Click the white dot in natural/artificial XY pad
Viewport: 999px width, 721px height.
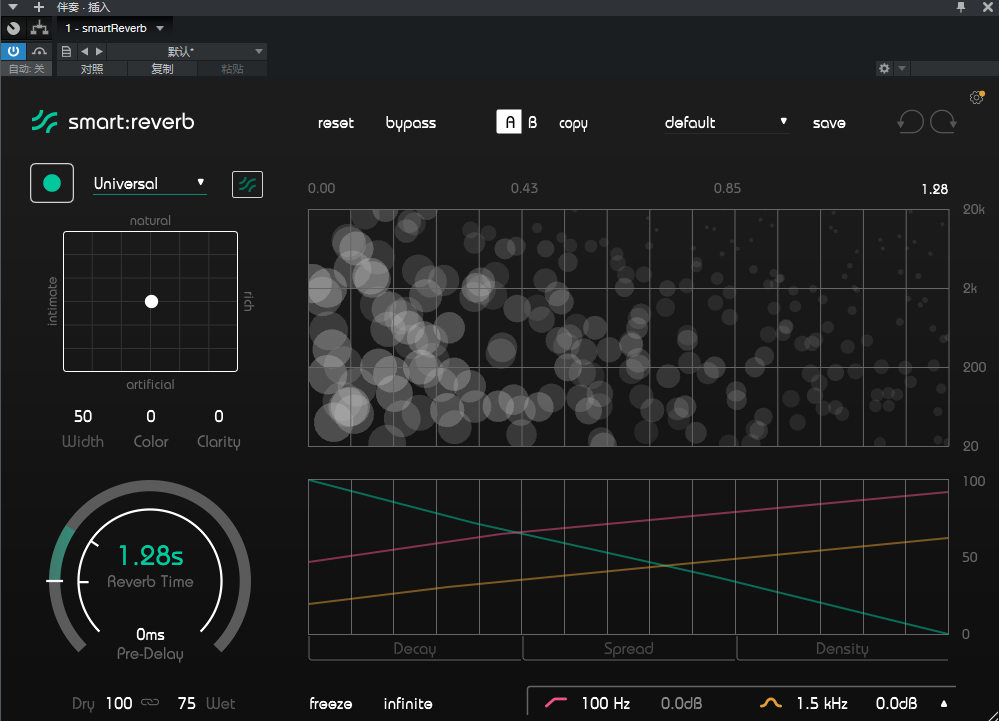coord(151,301)
